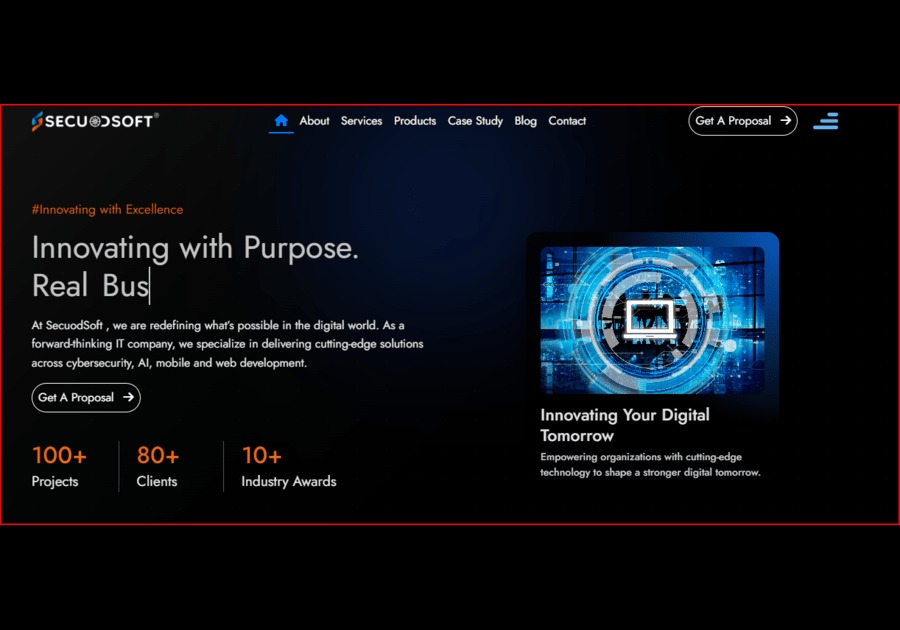This screenshot has height=630, width=900.
Task: Click the 100+ Projects stat counter
Action: coord(59,466)
